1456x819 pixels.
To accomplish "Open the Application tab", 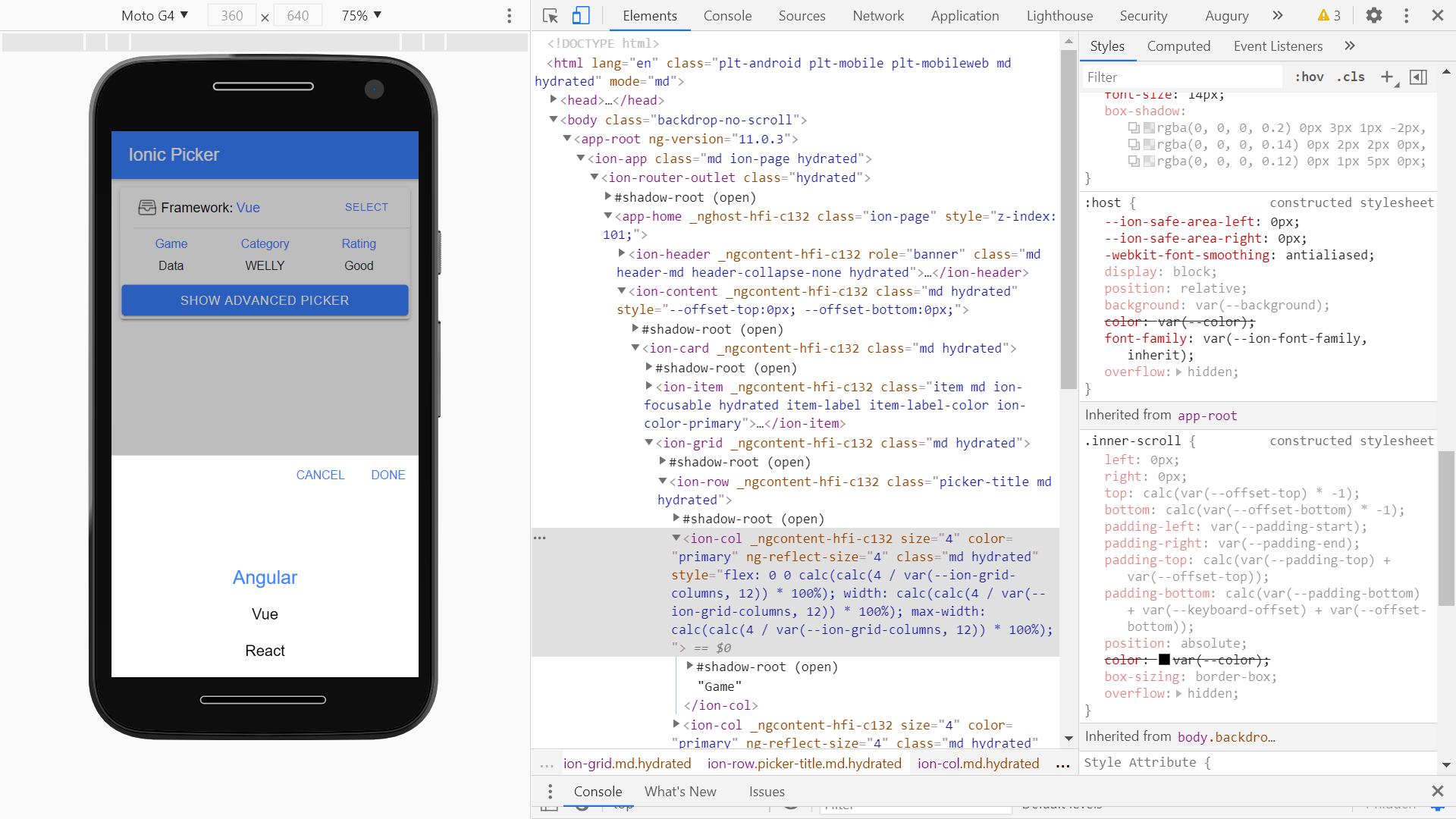I will (x=965, y=15).
